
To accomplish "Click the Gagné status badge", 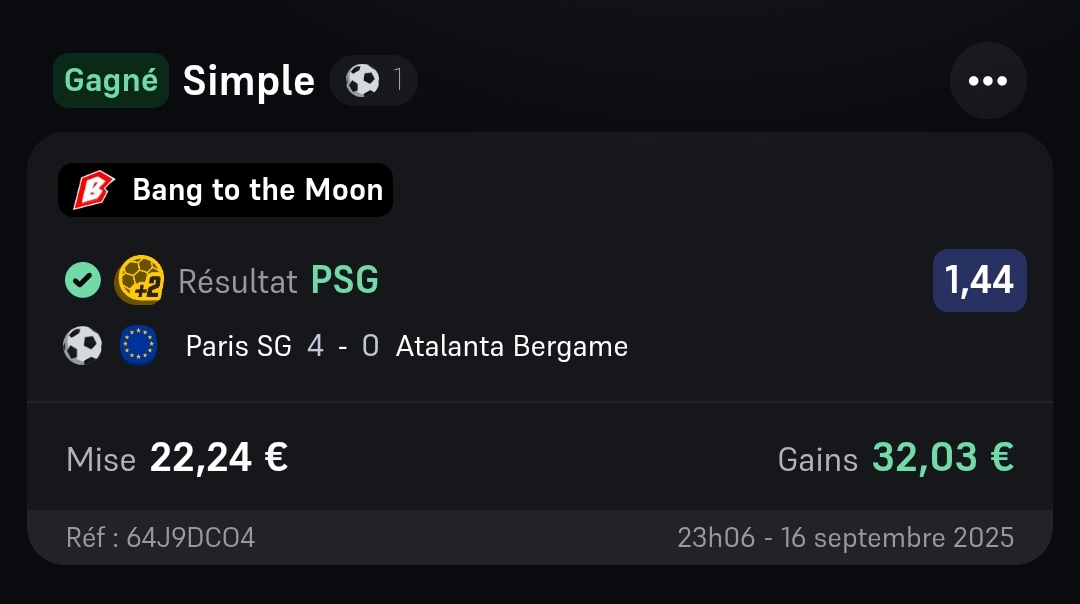I will point(111,80).
